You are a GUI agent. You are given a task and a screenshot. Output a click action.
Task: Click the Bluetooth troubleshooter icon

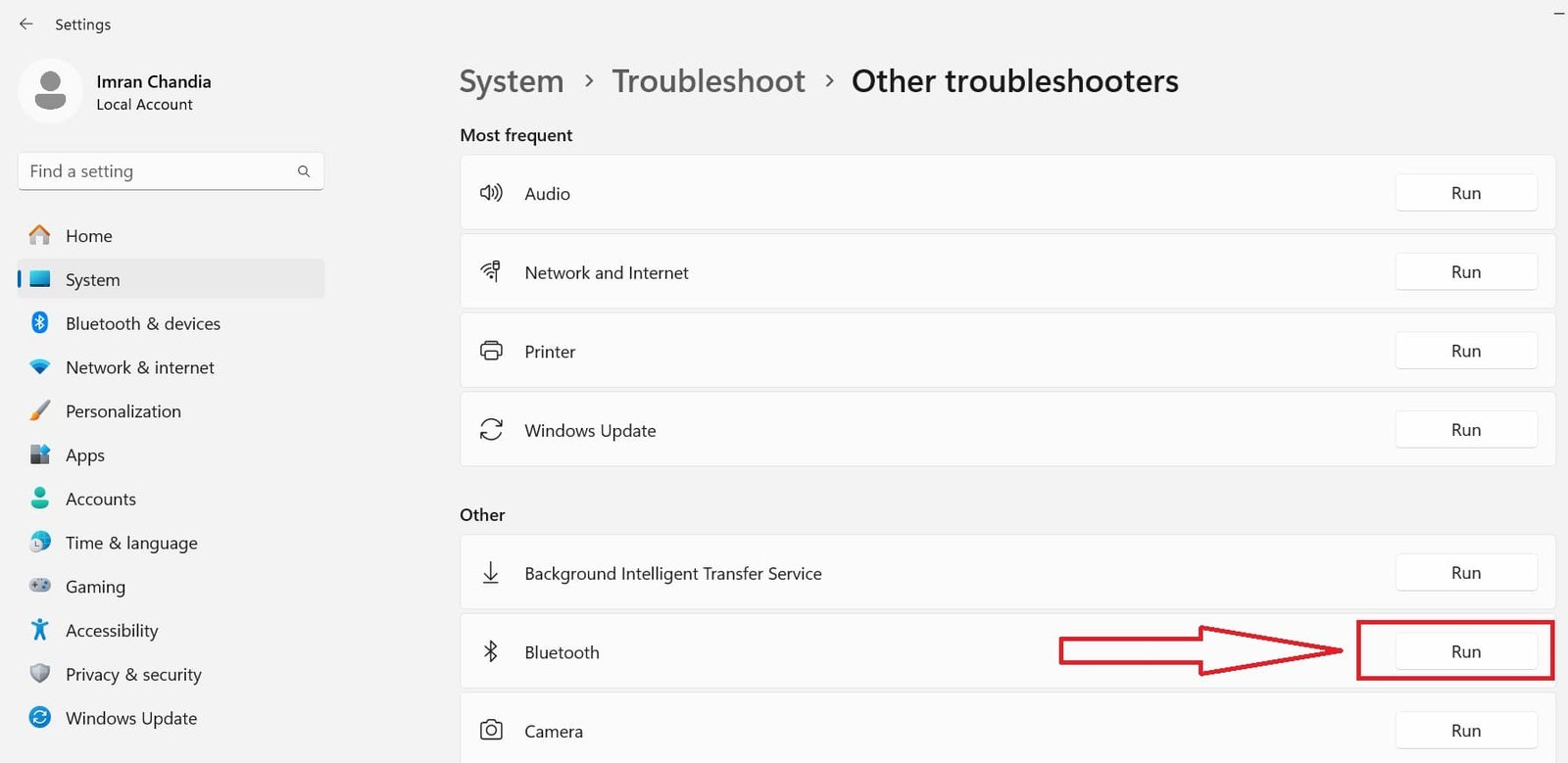(x=489, y=650)
